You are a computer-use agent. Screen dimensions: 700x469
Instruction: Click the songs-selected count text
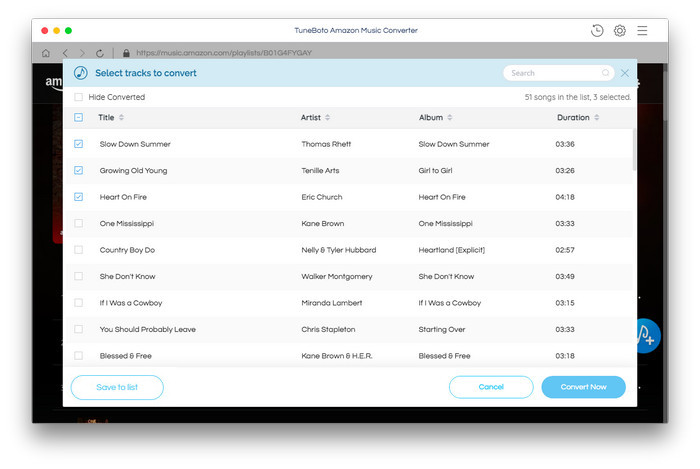pos(578,97)
